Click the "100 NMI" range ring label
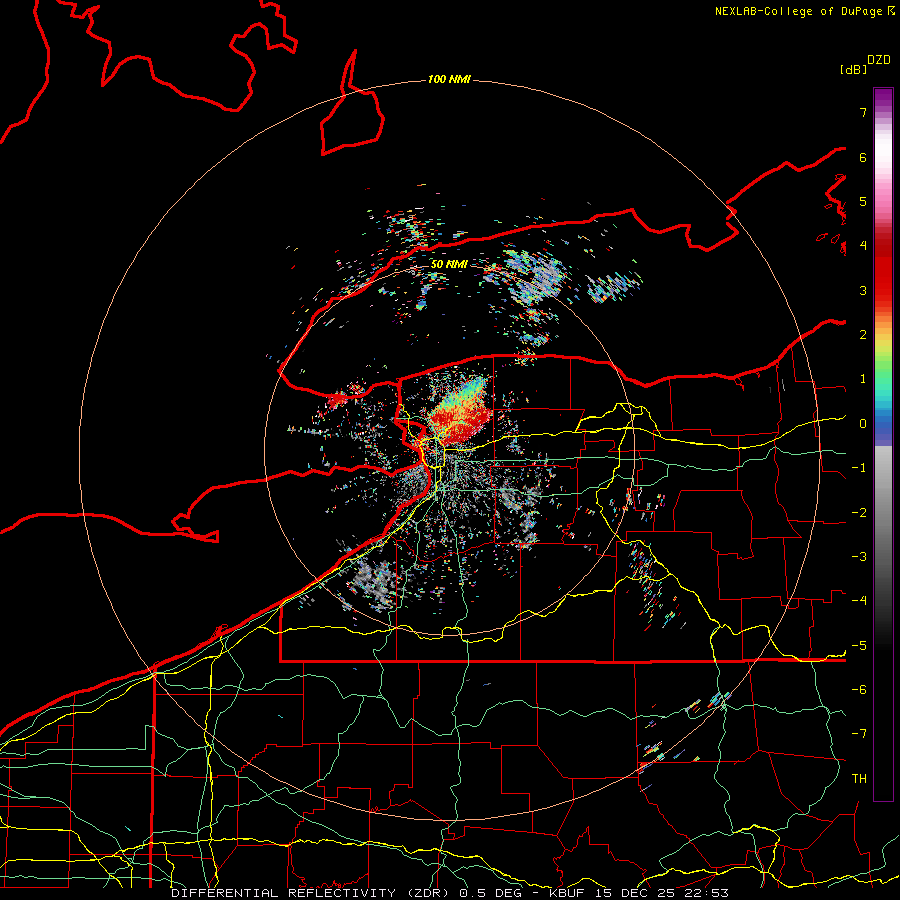The width and height of the screenshot is (900, 900). coord(449,79)
